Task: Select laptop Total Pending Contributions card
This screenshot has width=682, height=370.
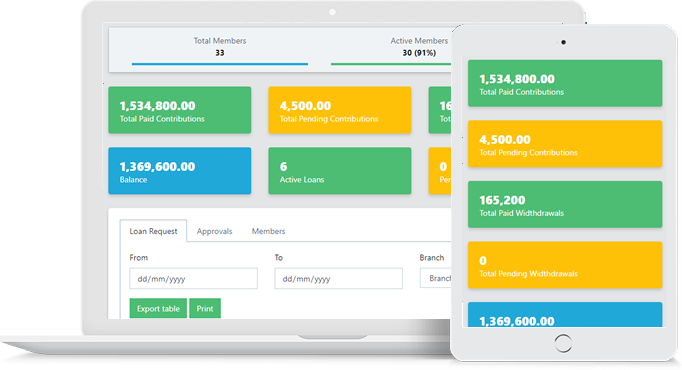Action: point(340,110)
